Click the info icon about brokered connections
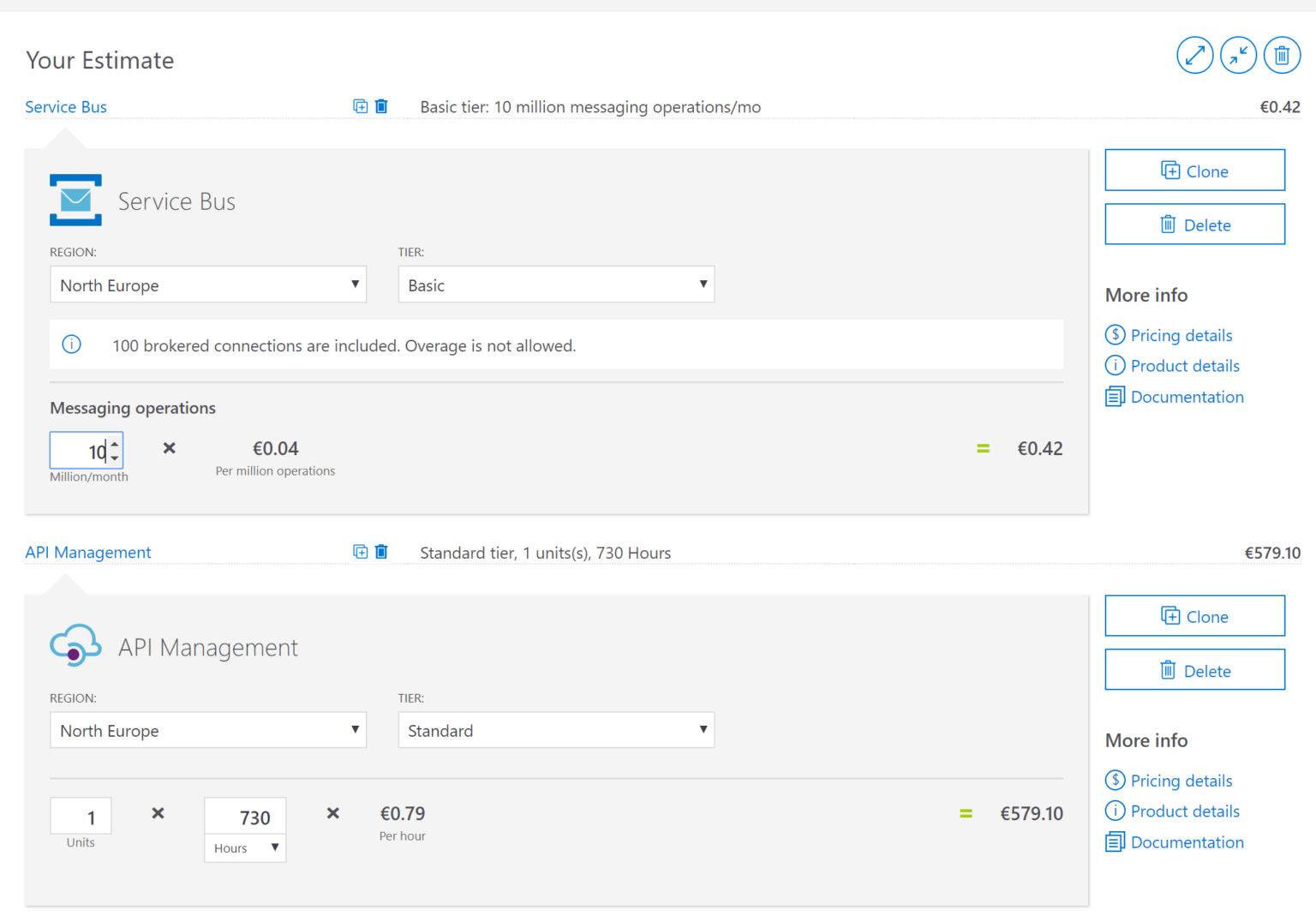Viewport: 1316px width, 916px height. coord(71,344)
